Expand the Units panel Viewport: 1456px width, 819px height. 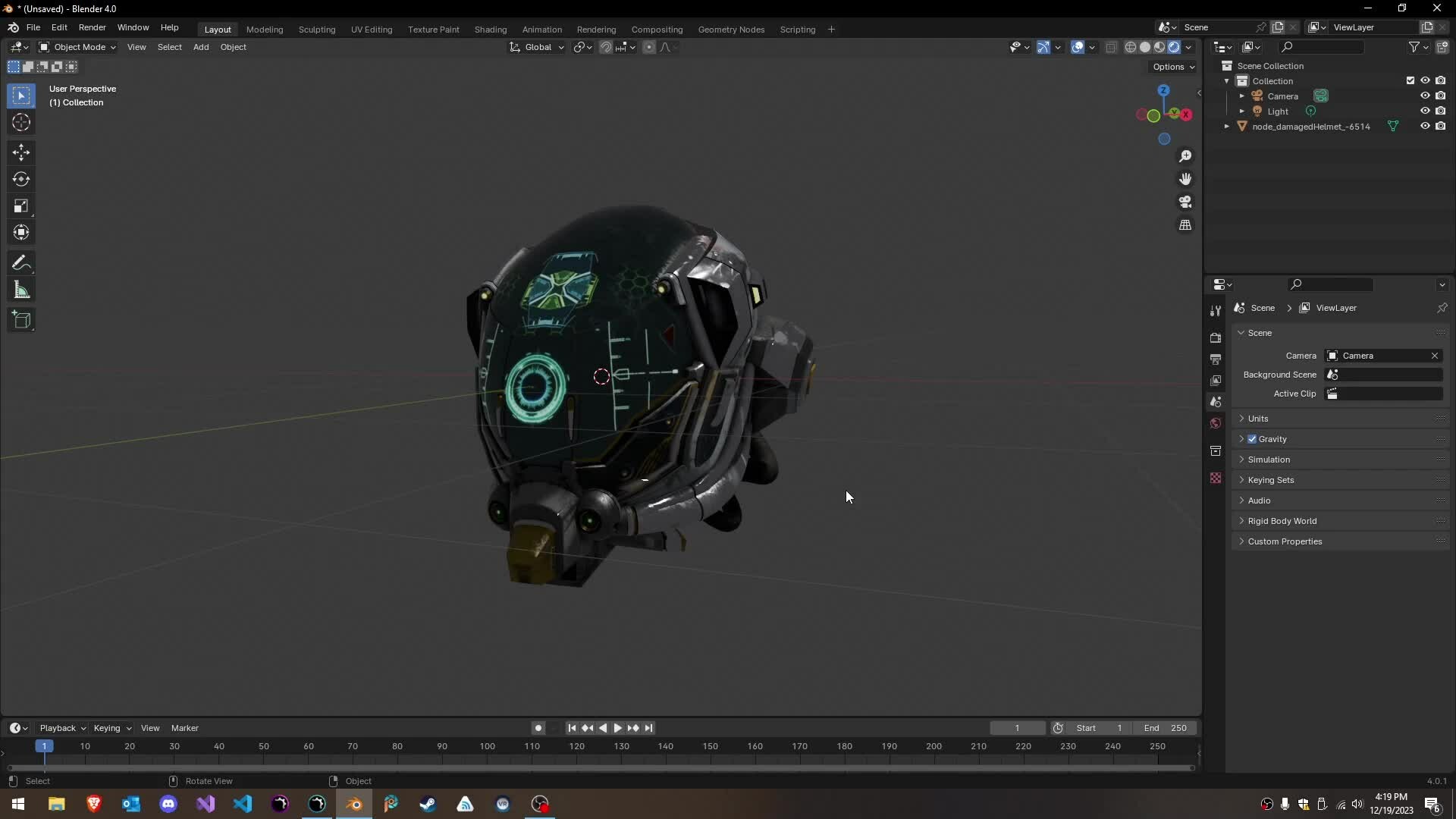(1258, 419)
